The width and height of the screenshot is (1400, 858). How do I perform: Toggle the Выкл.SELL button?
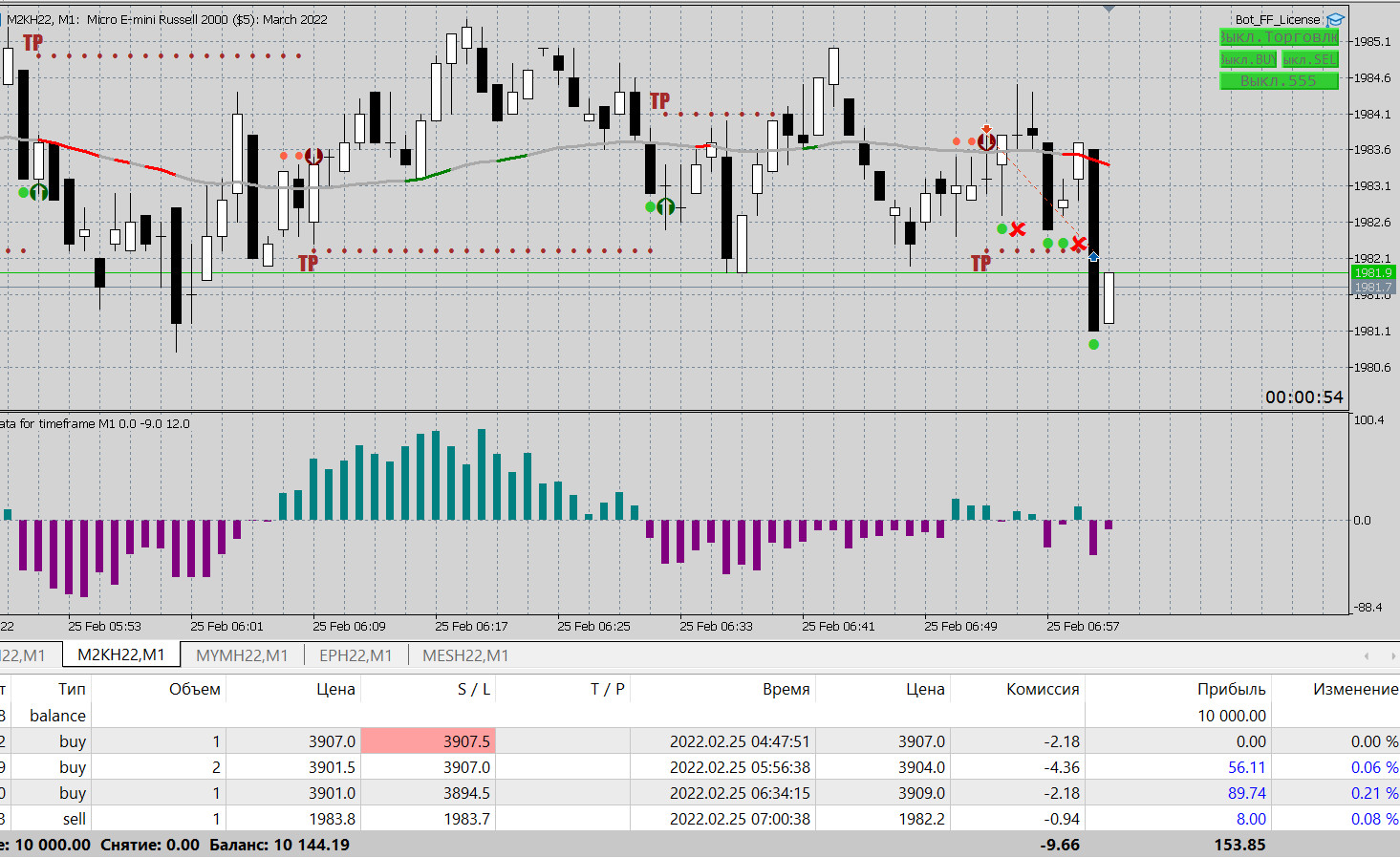(x=1310, y=59)
